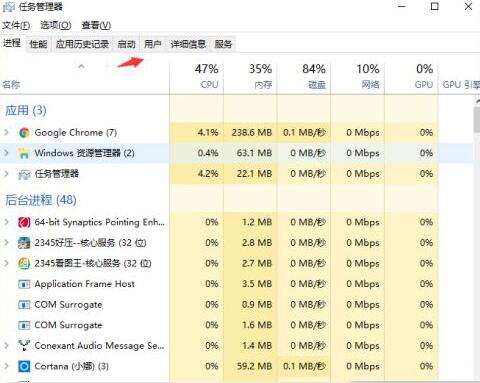Click Cortana's 59.2 MB memory value
This screenshot has width=480, height=383.
click(254, 366)
